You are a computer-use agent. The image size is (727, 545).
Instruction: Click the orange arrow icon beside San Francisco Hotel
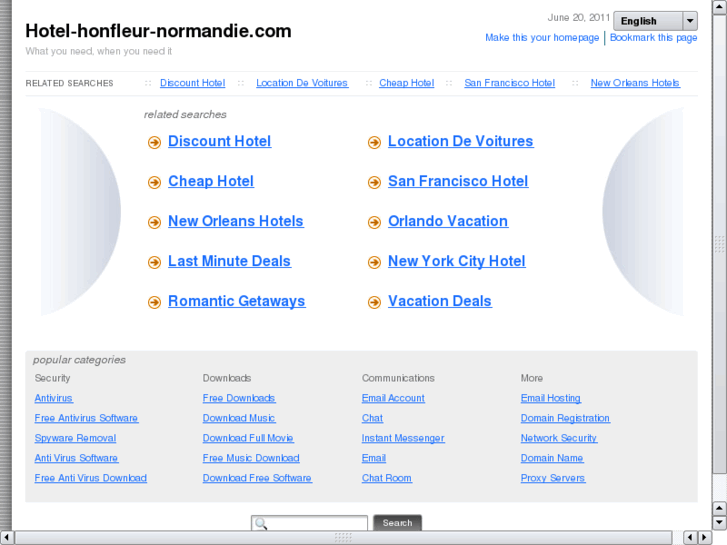coord(374,182)
